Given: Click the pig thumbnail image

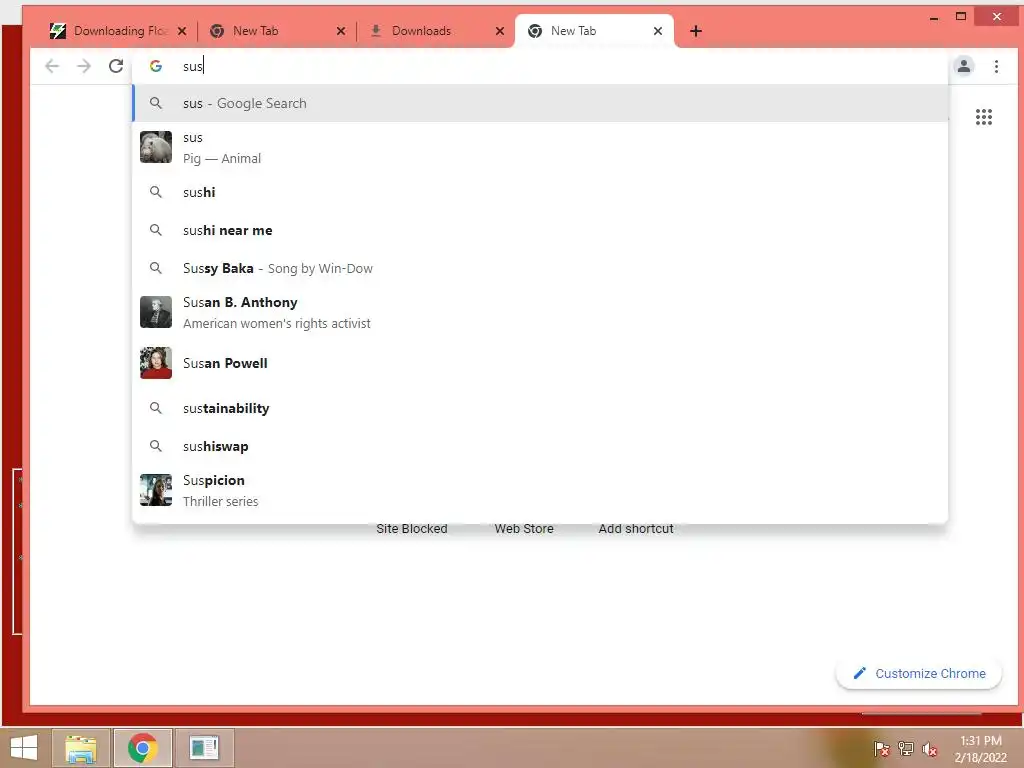Looking at the screenshot, I should pos(156,147).
